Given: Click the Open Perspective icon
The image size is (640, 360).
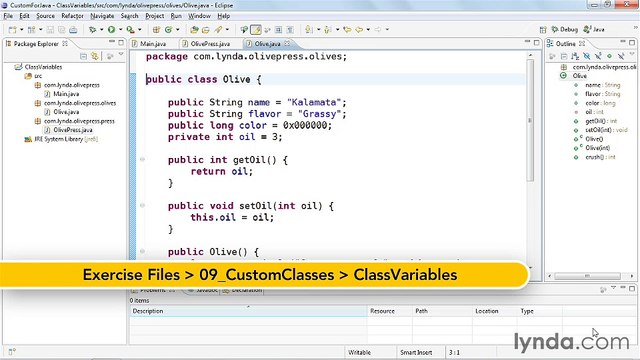Looking at the screenshot, I should (x=543, y=29).
